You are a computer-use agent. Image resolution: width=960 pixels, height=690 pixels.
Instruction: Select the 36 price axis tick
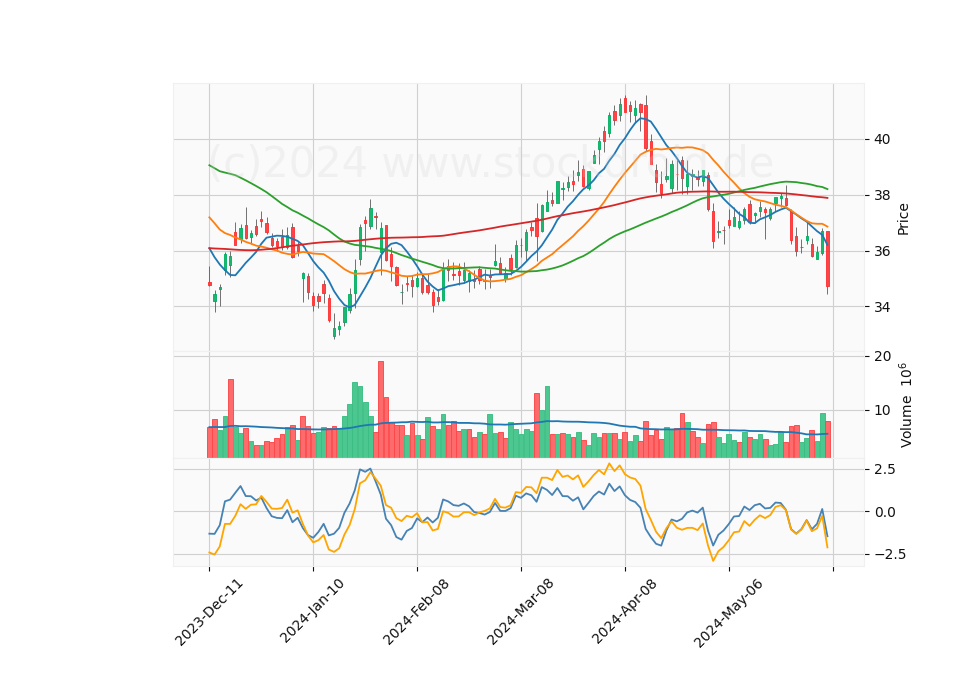(882, 251)
